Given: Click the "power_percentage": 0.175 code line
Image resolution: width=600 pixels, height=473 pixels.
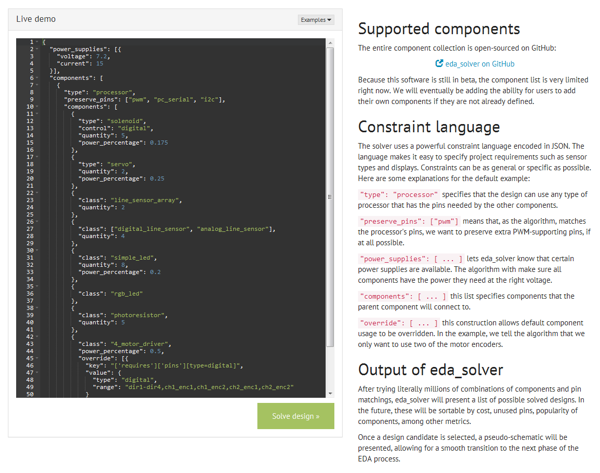Looking at the screenshot, I should tap(123, 143).
